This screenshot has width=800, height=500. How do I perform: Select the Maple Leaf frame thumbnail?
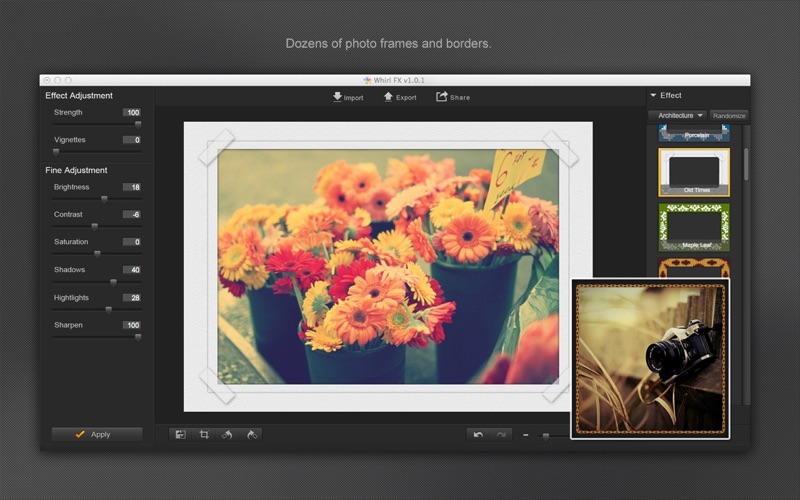point(693,227)
